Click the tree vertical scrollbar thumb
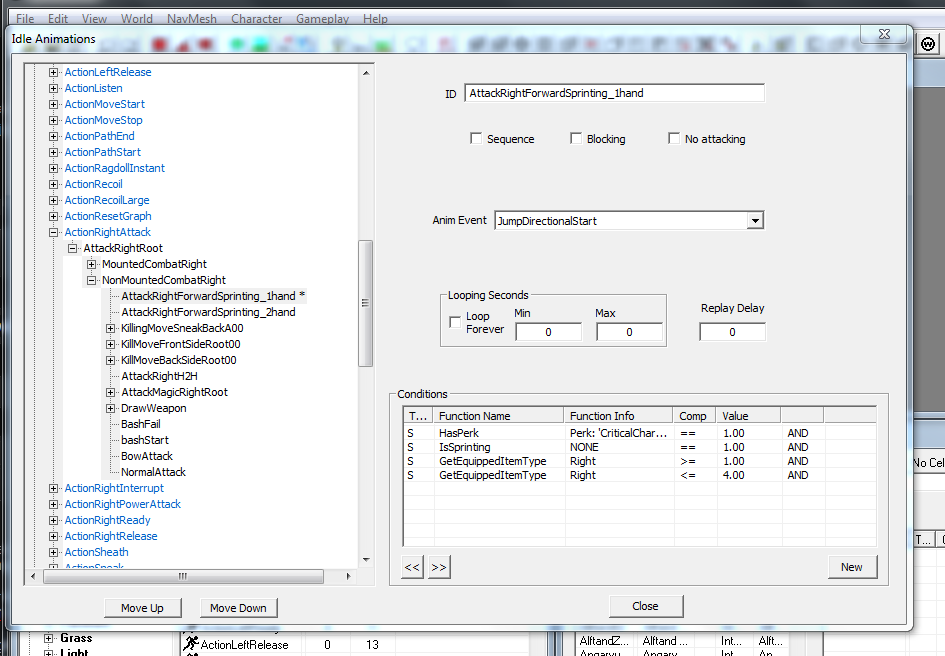This screenshot has height=656, width=945. coord(365,303)
